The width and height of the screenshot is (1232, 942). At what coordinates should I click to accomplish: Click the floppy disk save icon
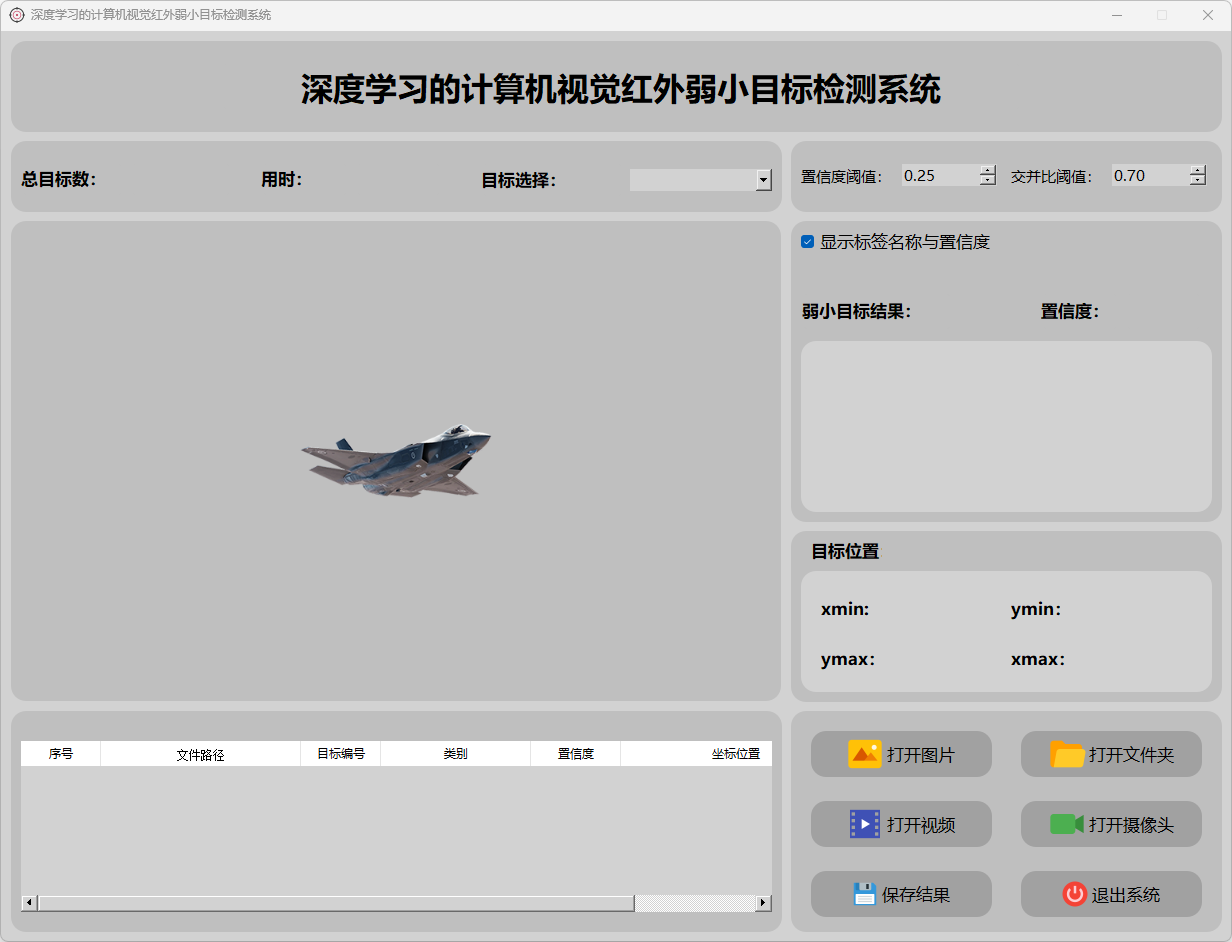click(x=864, y=894)
